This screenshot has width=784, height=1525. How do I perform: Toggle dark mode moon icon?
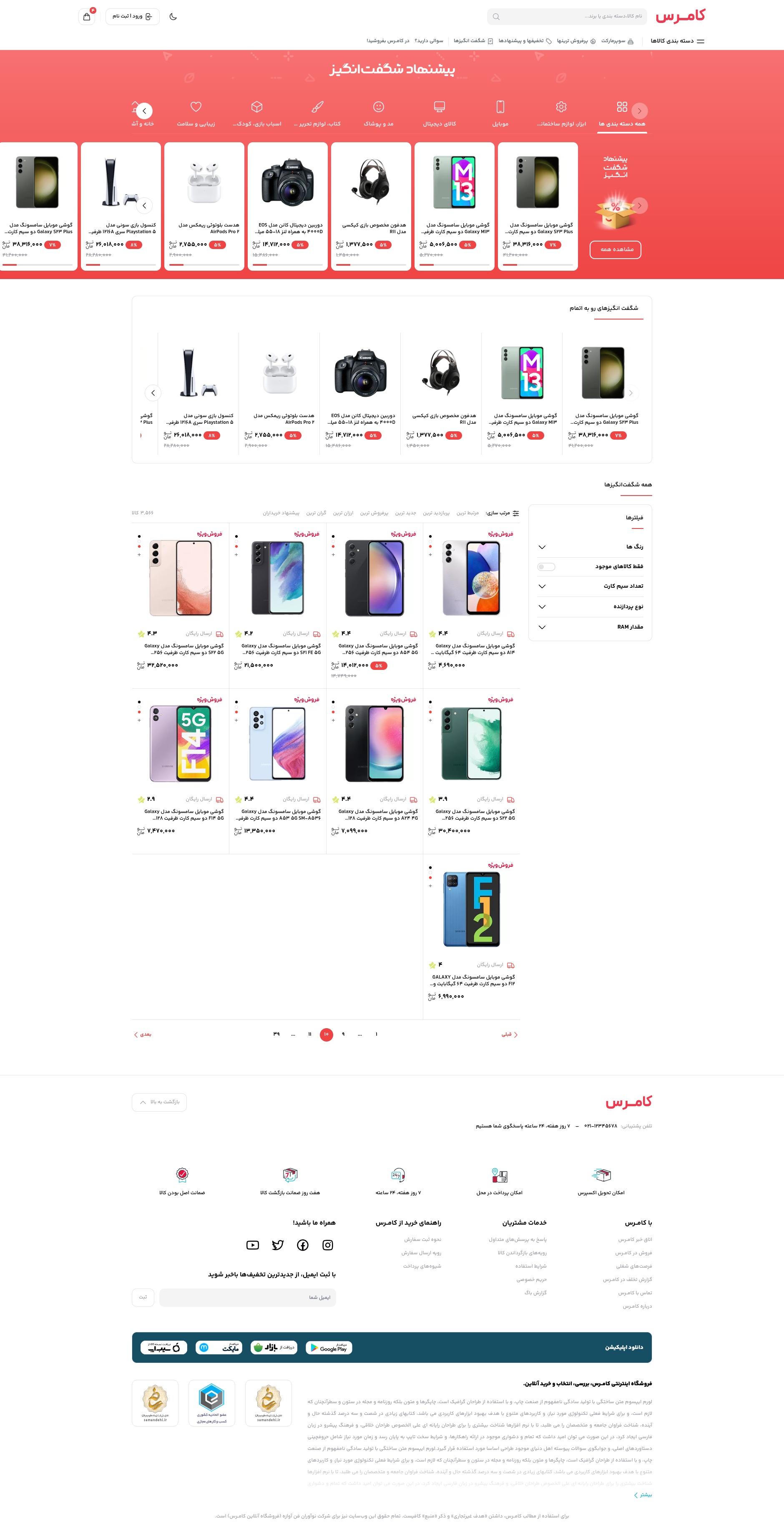(x=173, y=17)
